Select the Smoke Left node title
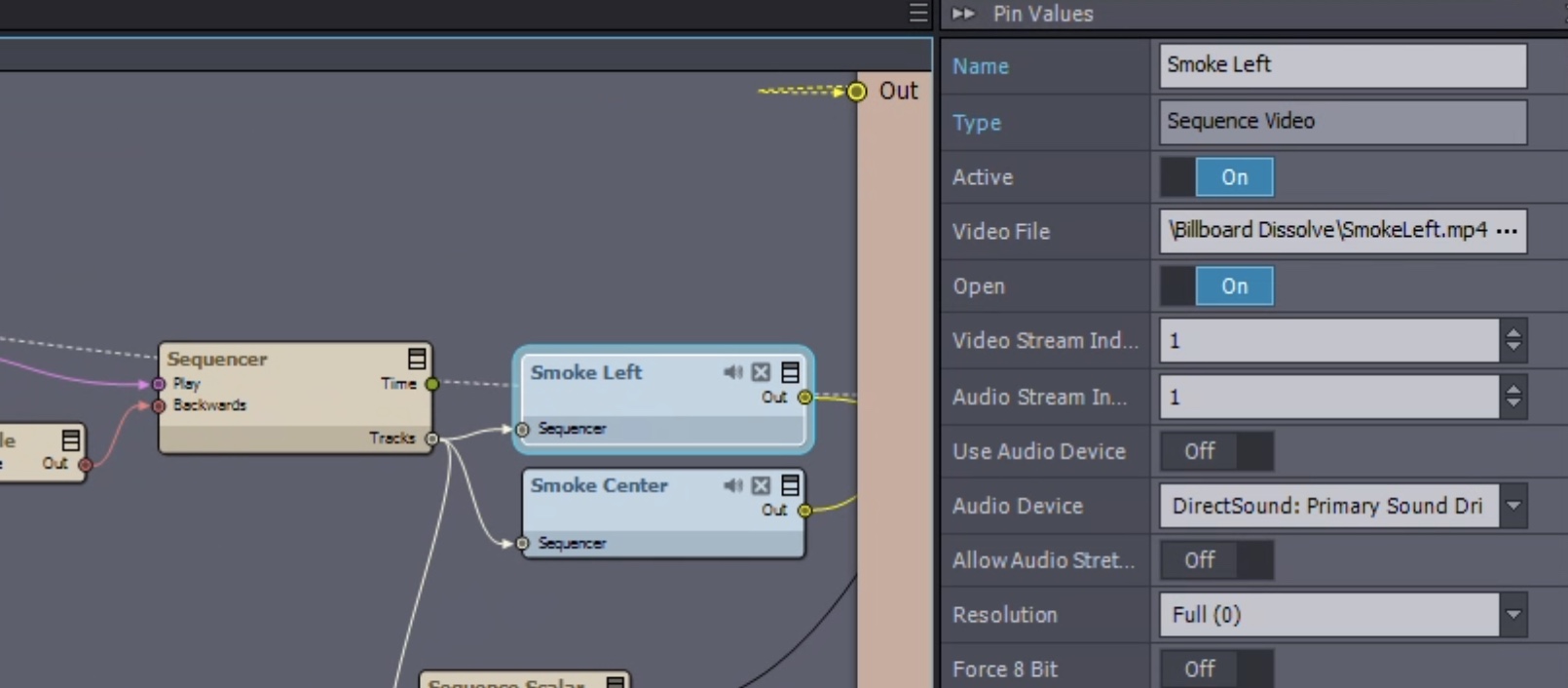Image resolution: width=1568 pixels, height=688 pixels. 585,372
